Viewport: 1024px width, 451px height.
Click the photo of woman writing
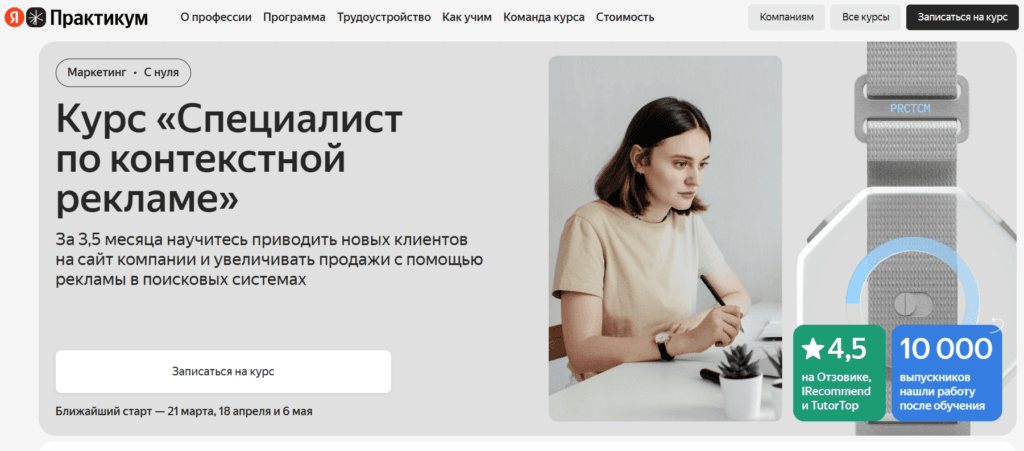pos(665,238)
